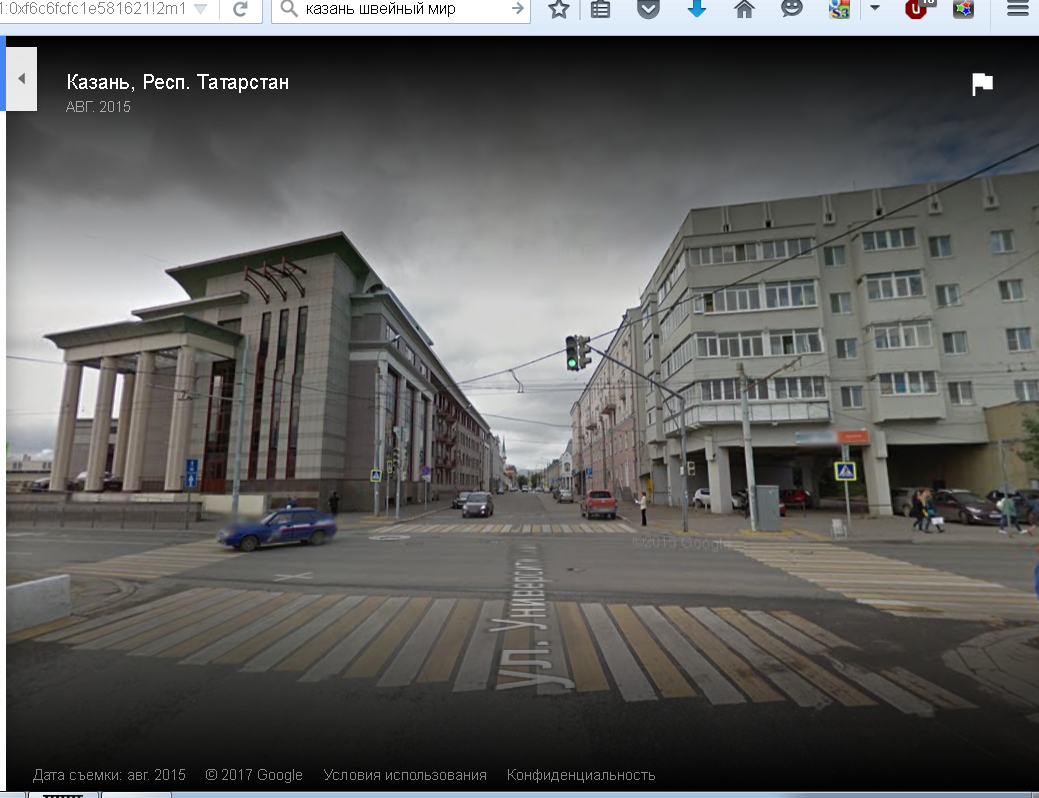Open the smiley chat icon
1039x798 pixels.
coord(792,9)
